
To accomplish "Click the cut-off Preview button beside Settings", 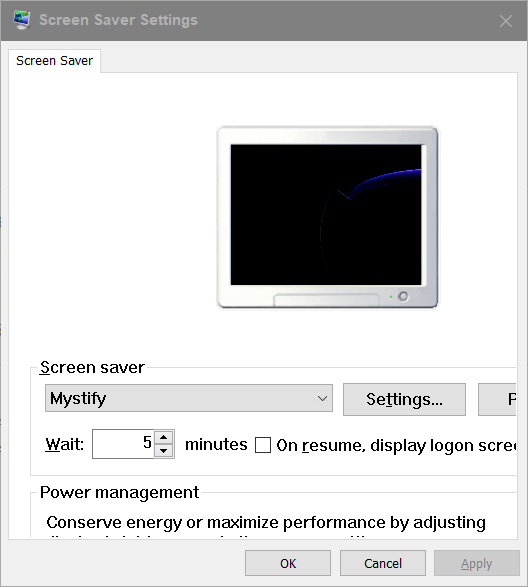I will (x=497, y=399).
